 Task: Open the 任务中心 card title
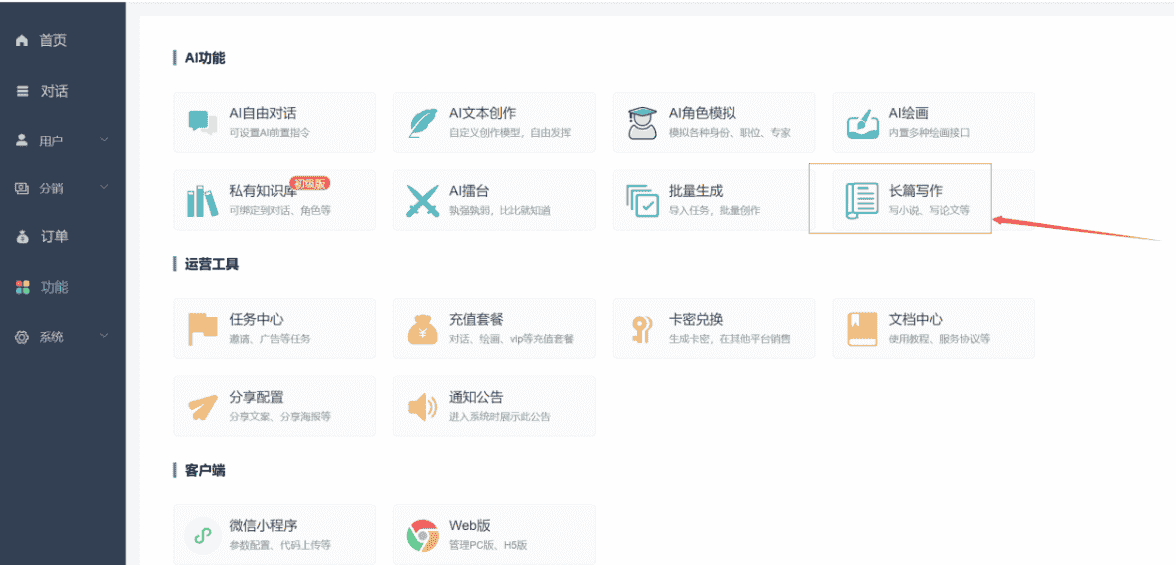256,320
